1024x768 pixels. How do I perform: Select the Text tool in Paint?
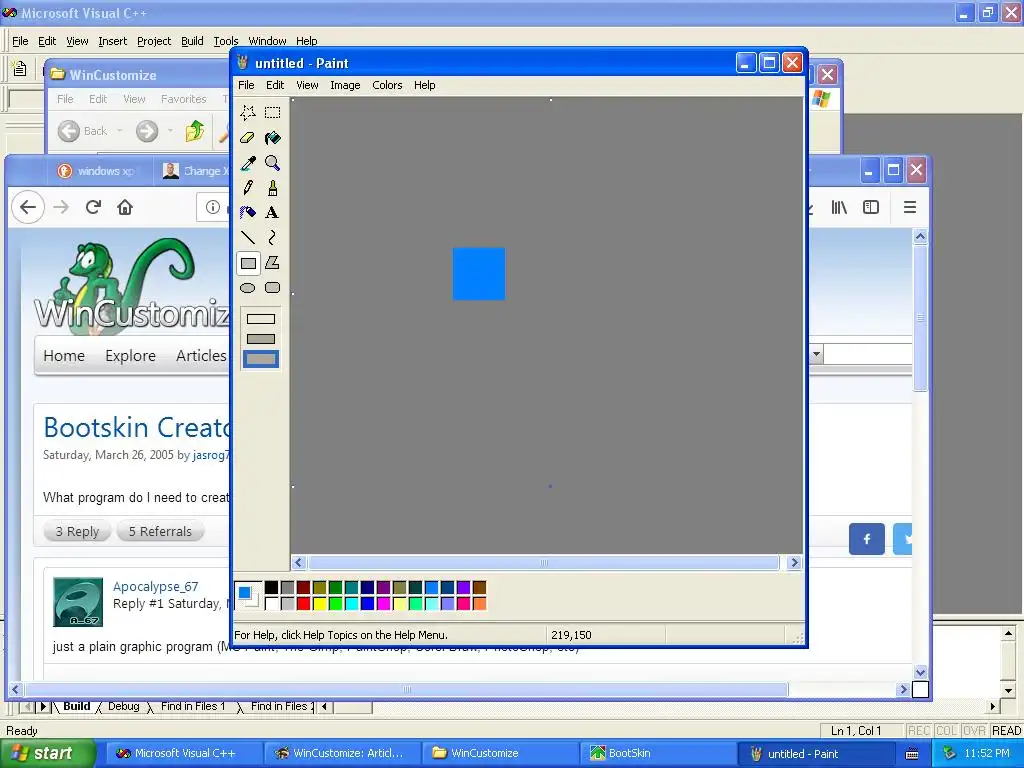pos(272,212)
